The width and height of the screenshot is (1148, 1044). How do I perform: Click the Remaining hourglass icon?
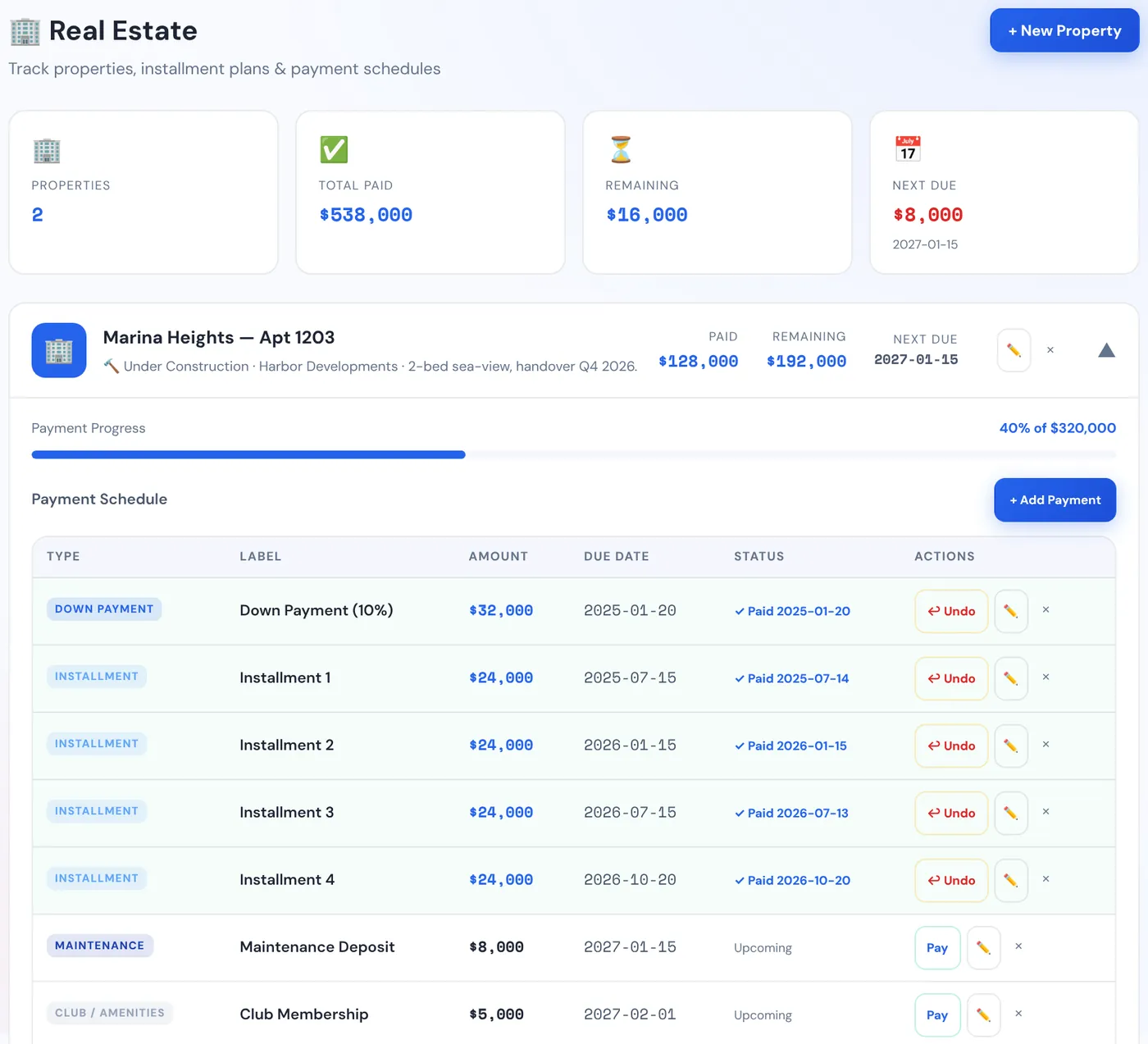[621, 149]
